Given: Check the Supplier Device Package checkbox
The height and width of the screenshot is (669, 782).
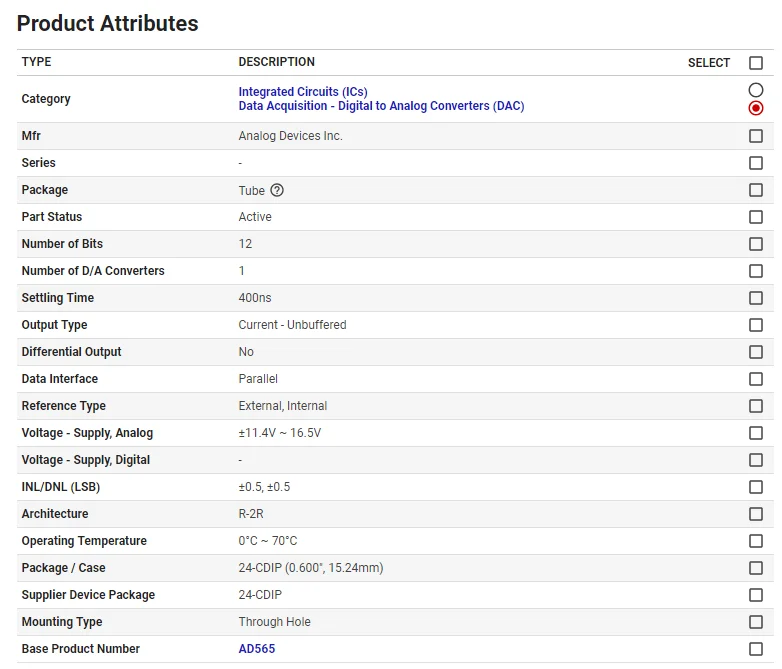Looking at the screenshot, I should 756,595.
